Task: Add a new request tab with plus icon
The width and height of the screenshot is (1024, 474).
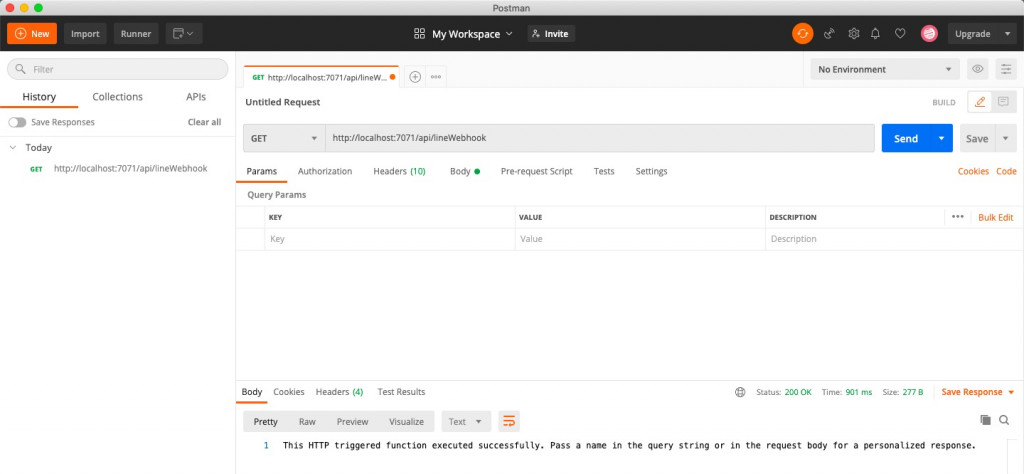Action: point(415,76)
